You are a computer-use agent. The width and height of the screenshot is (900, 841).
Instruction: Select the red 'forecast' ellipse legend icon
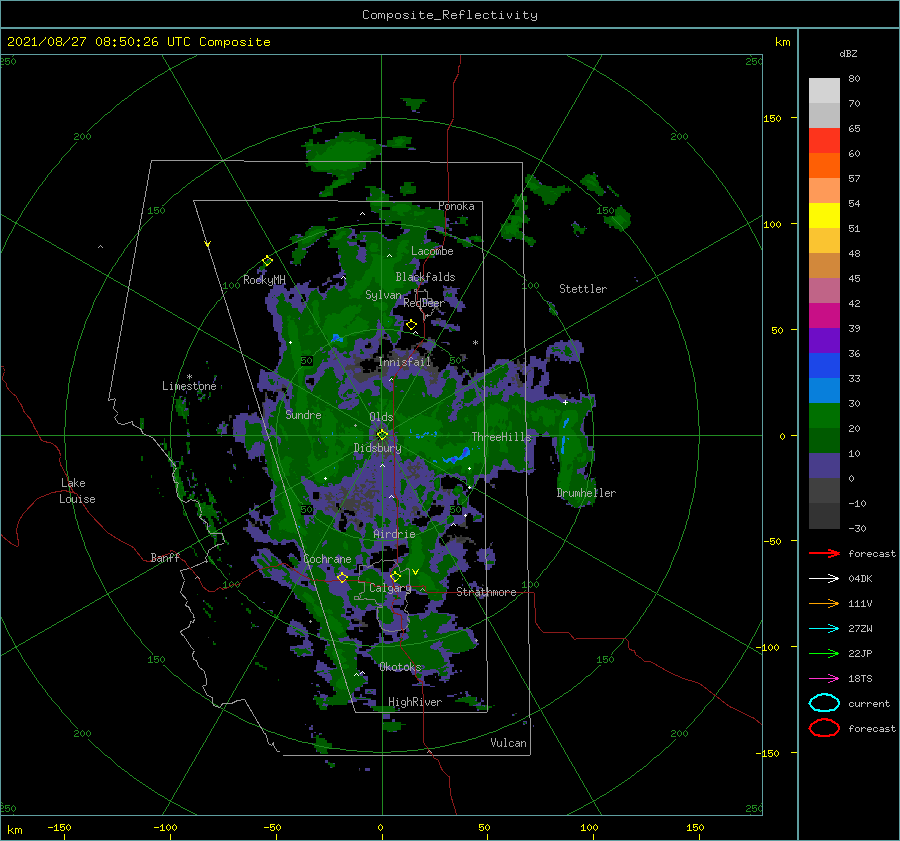[824, 728]
